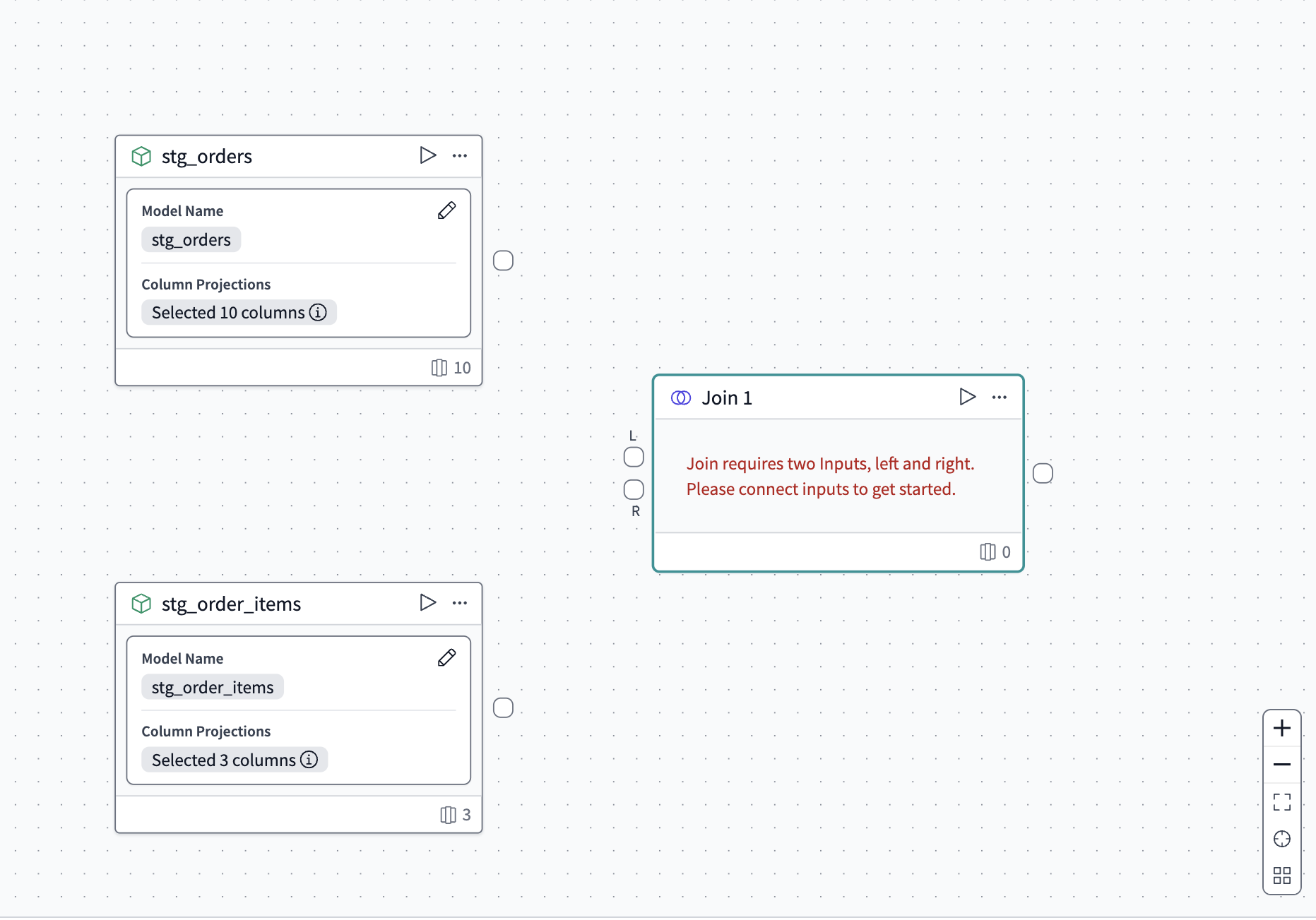Viewport: 1316px width, 920px height.
Task: Click the stg_orders output port
Action: 503,261
